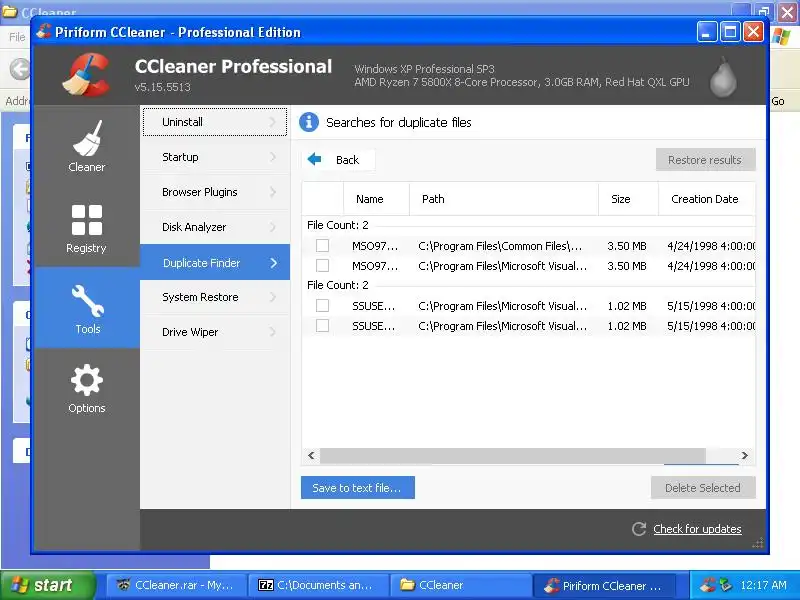
Task: Click the Back button label
Action: (x=347, y=160)
